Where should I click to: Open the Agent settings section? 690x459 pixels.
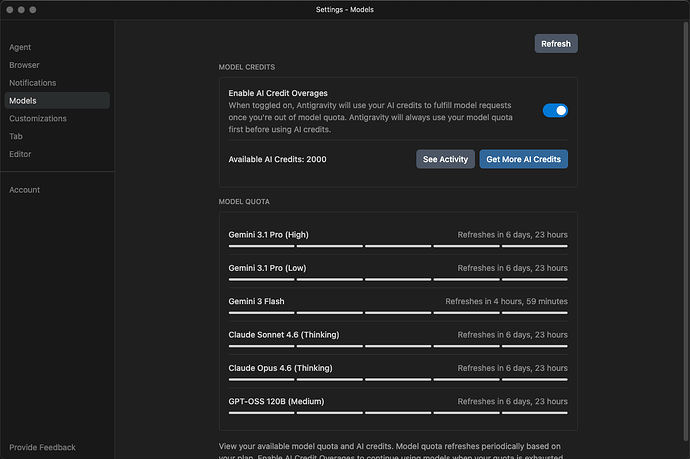point(20,47)
